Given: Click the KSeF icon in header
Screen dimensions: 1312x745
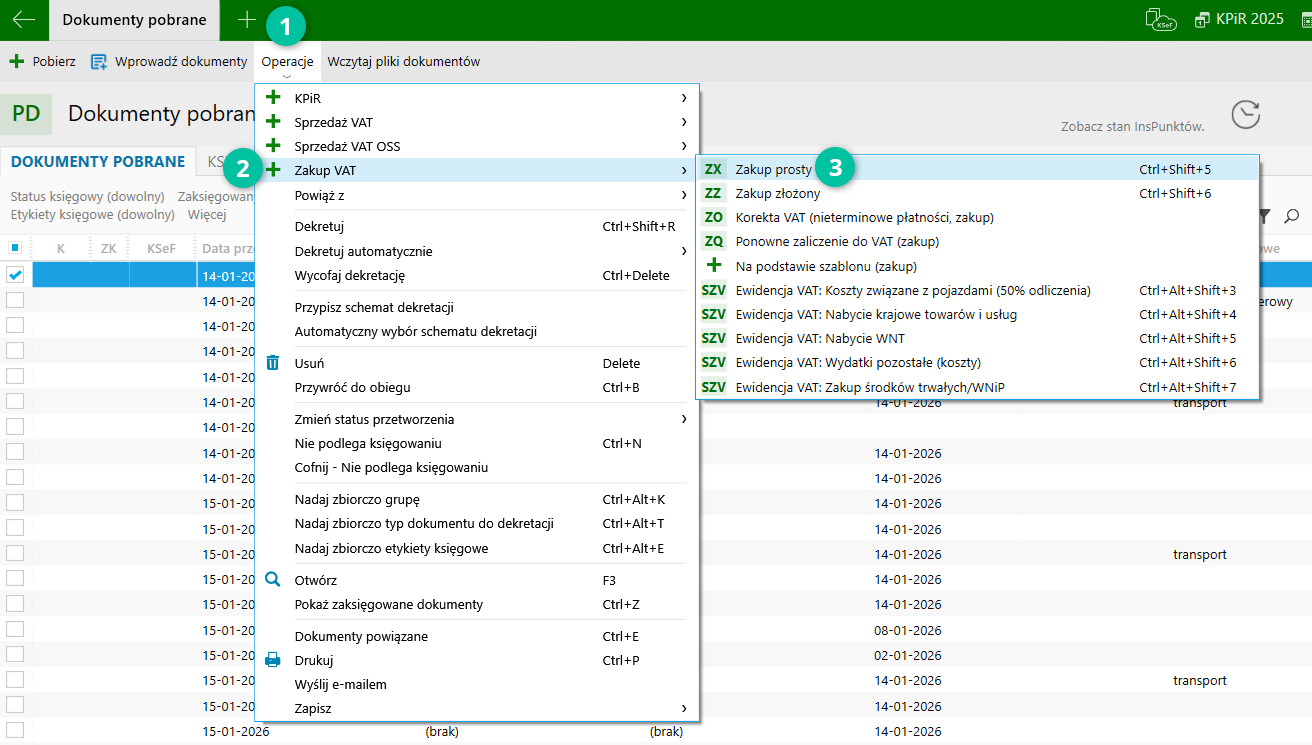Looking at the screenshot, I should click(x=1160, y=20).
